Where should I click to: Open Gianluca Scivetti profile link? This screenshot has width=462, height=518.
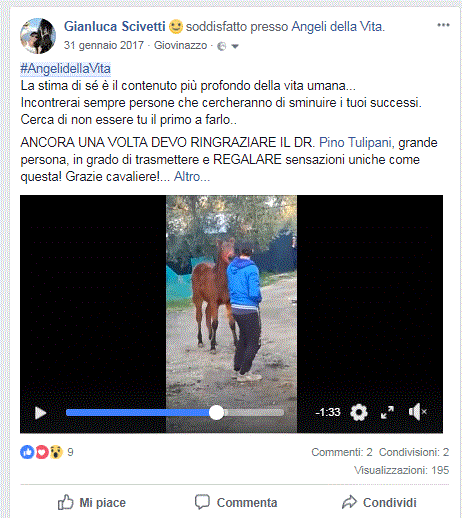(114, 26)
